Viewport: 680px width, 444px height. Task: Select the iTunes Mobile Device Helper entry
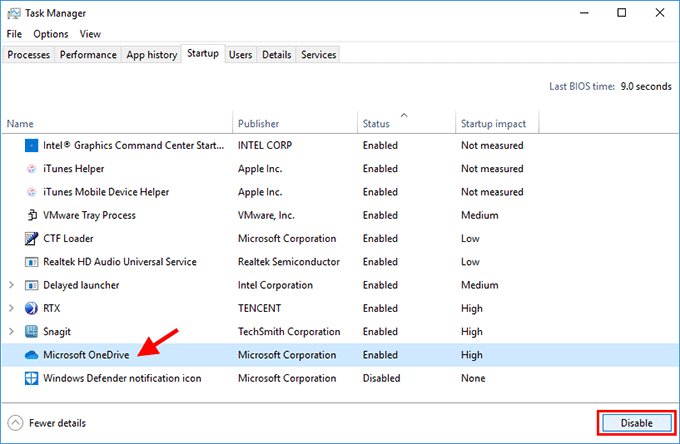106,192
